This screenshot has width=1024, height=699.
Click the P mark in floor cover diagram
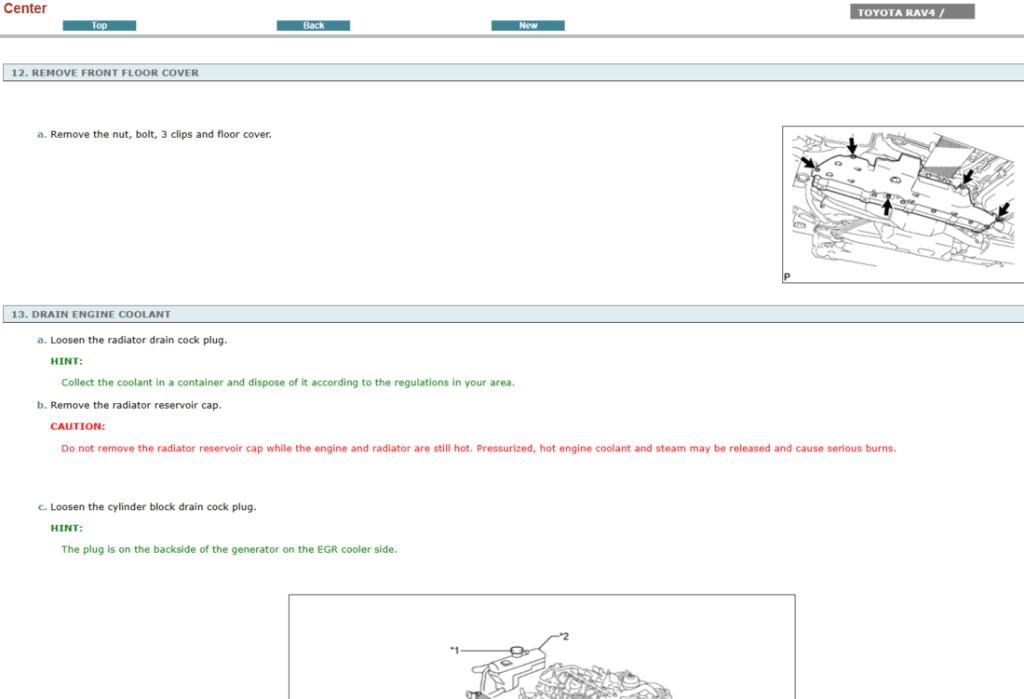click(x=787, y=276)
